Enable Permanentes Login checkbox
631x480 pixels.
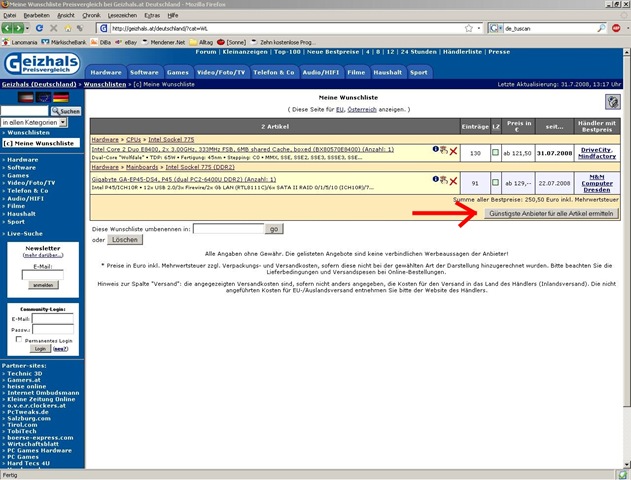(x=19, y=340)
